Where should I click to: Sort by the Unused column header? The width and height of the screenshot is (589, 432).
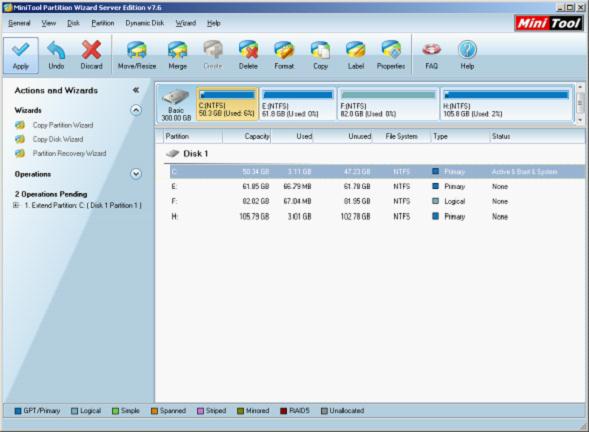(343, 136)
